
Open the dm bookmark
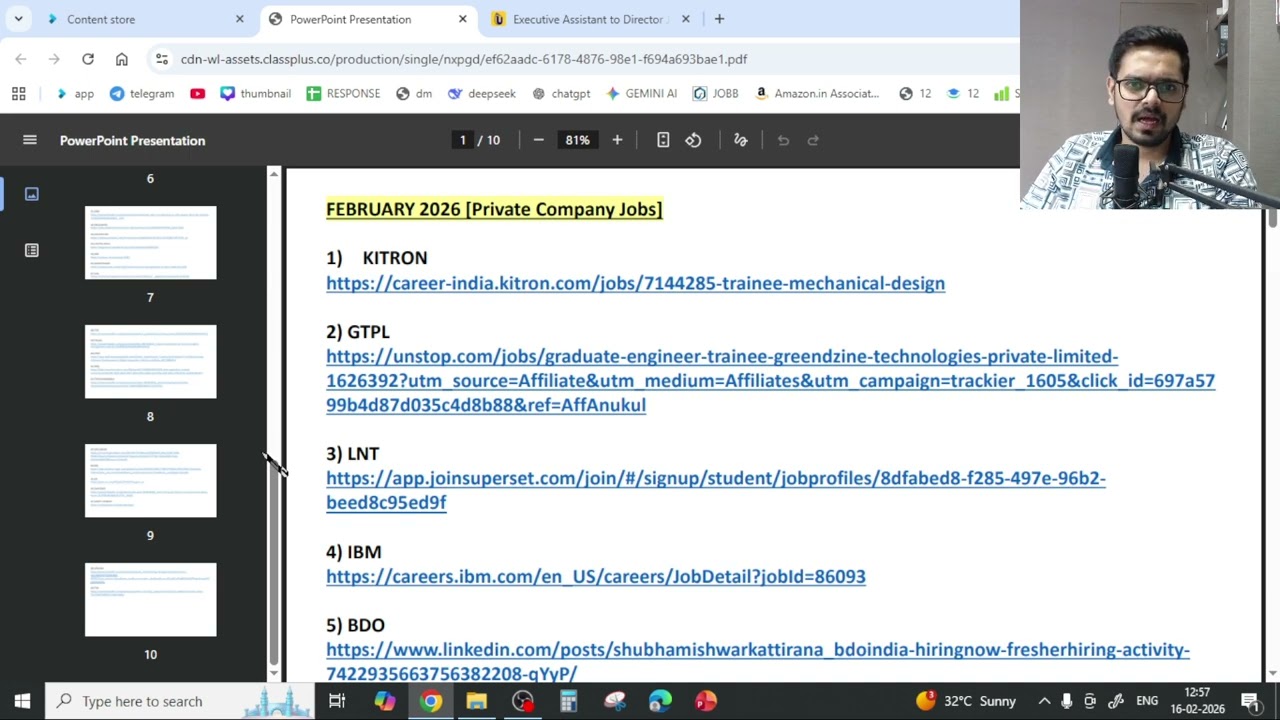414,93
